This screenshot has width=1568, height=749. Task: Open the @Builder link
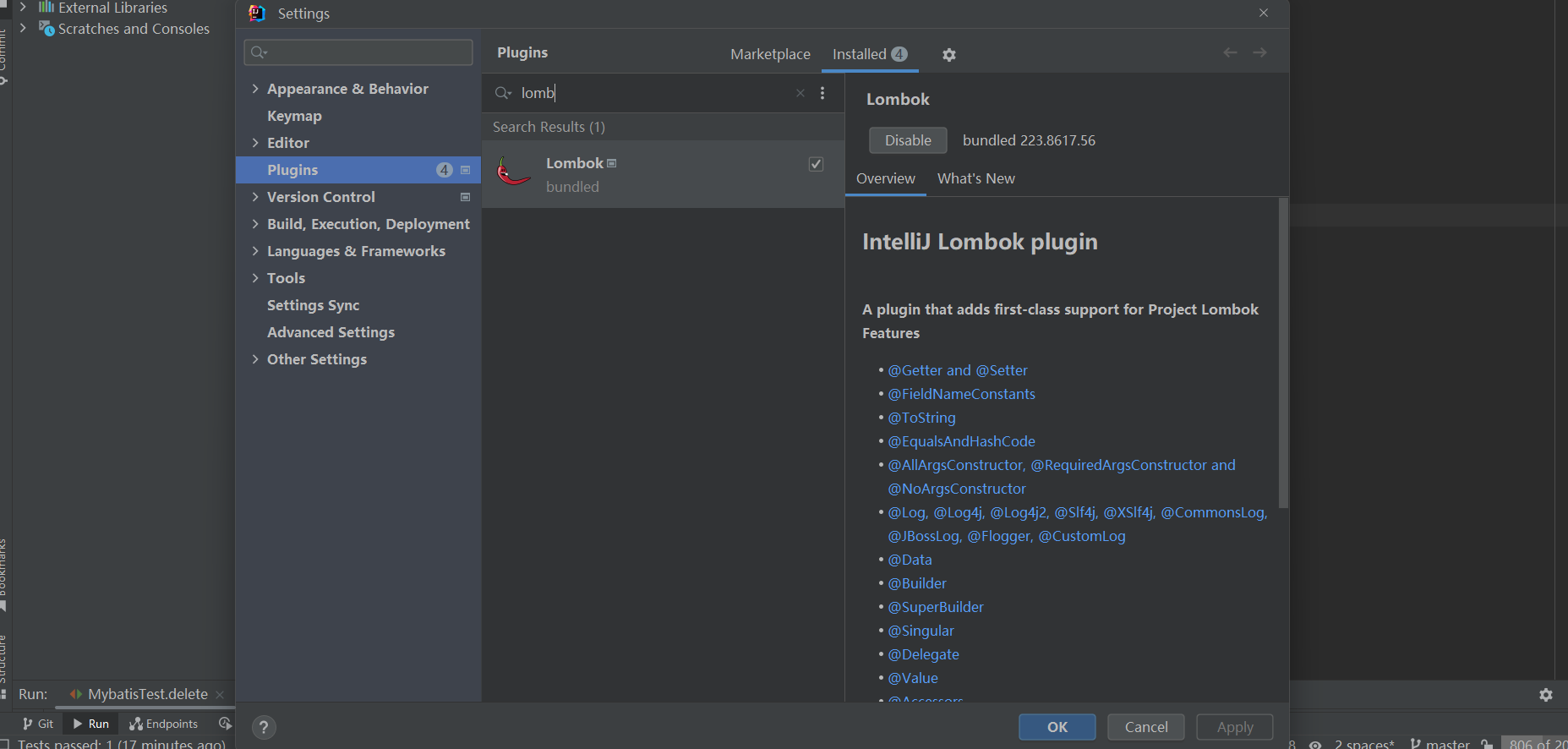tap(917, 583)
